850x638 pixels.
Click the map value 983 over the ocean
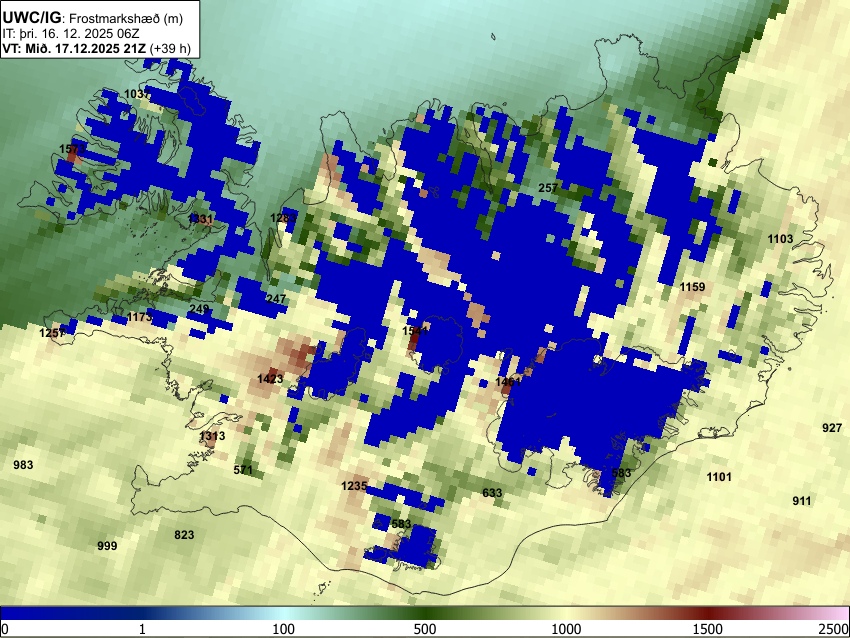23,465
